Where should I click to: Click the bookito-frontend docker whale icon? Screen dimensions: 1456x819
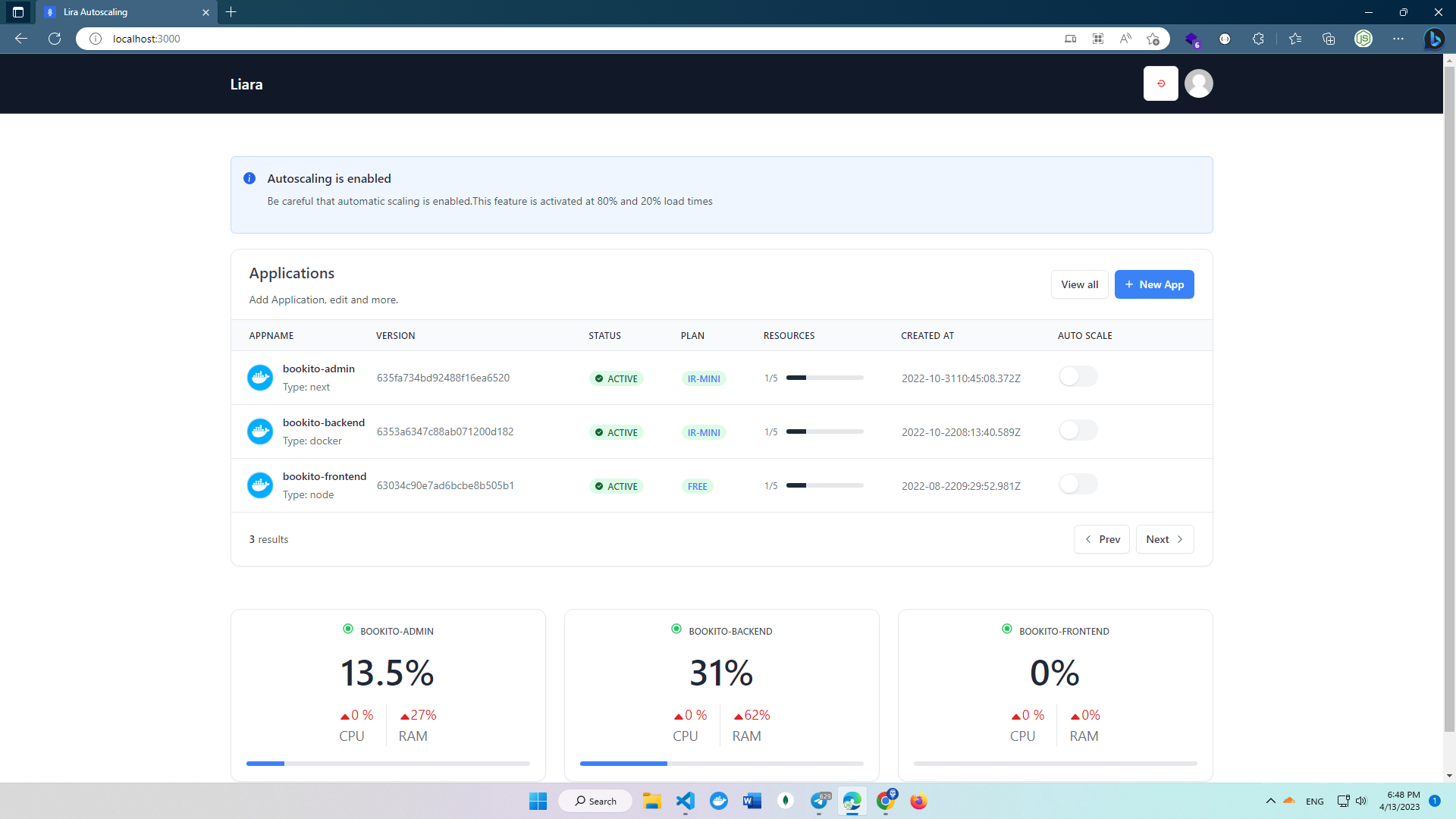click(260, 485)
